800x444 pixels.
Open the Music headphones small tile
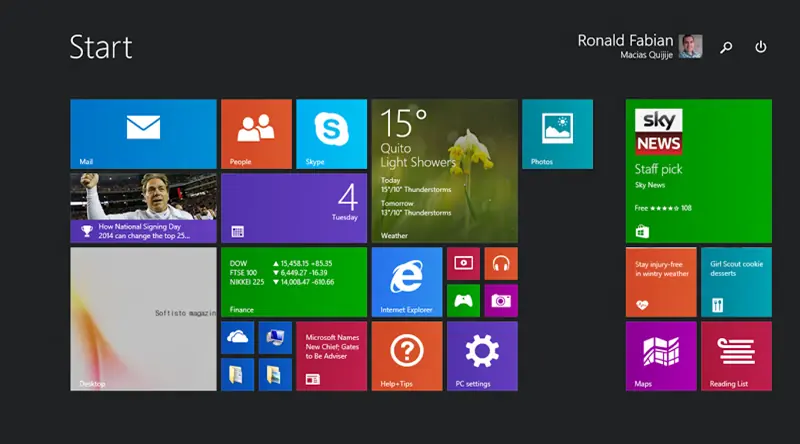point(501,264)
